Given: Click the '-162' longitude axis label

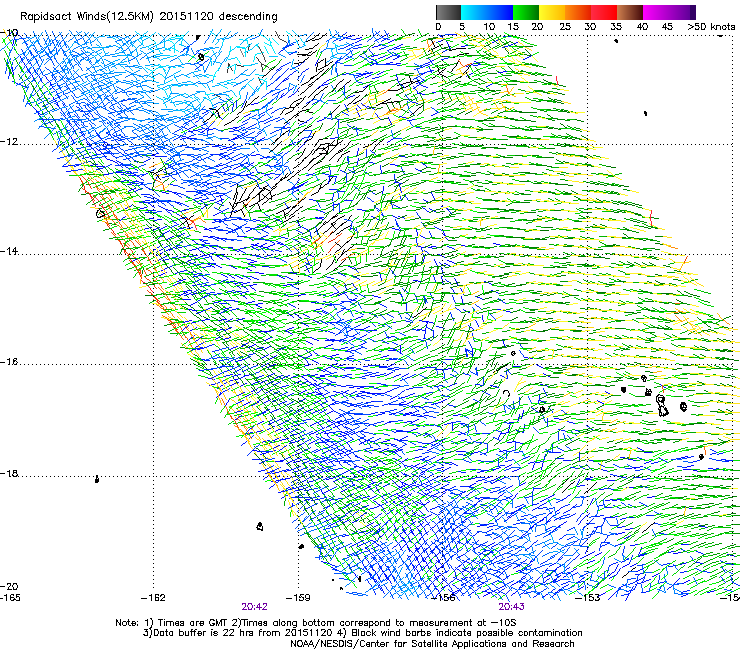Looking at the screenshot, I should tap(153, 598).
